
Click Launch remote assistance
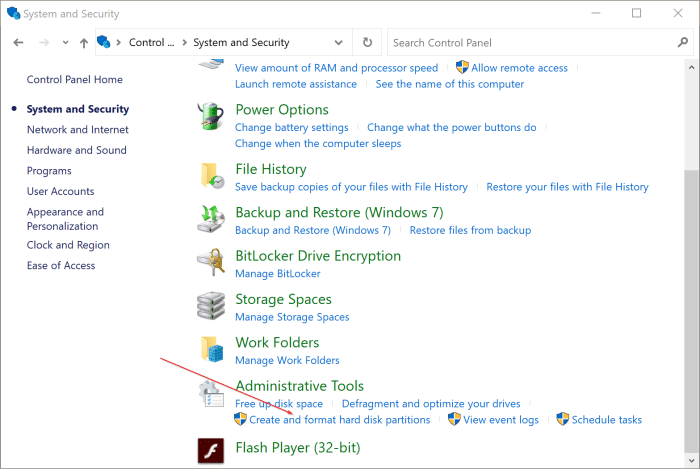[296, 84]
